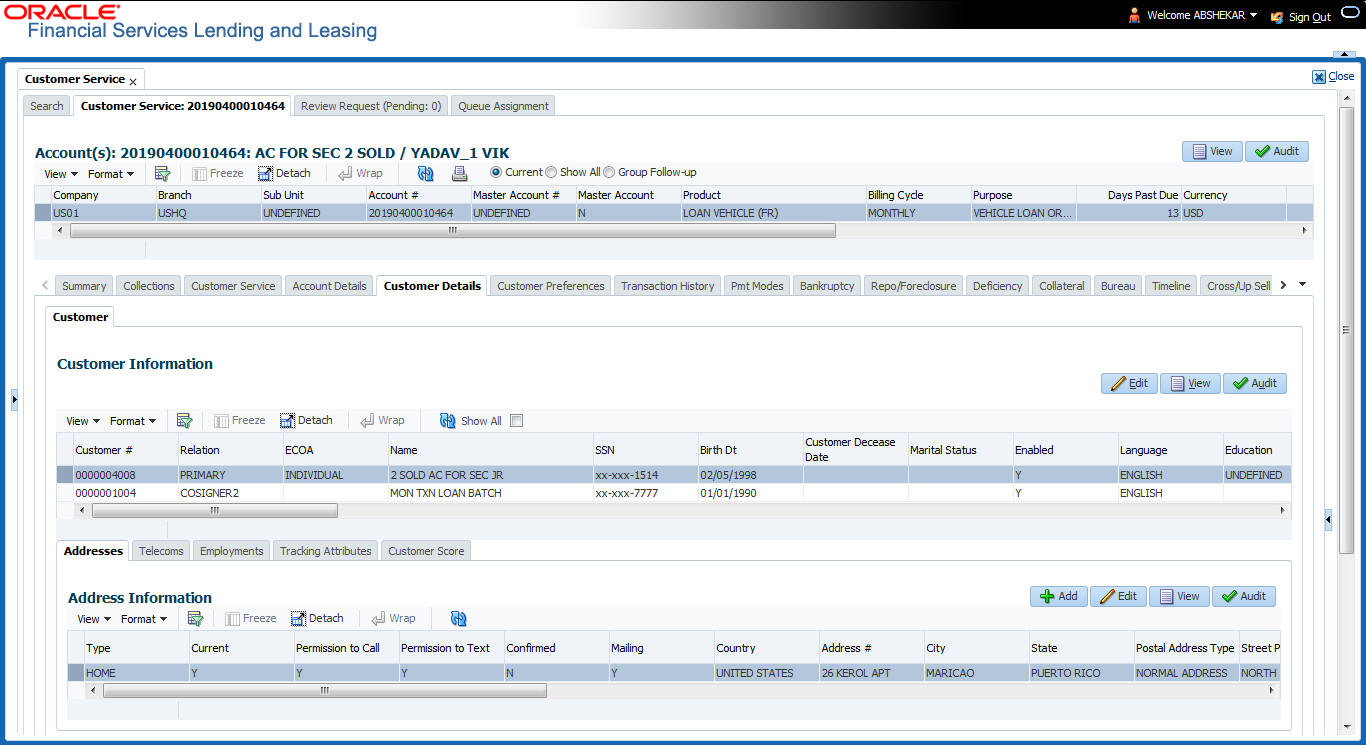Open the Review Request (Pending: 0) tab
Viewport: 1366px width, 745px height.
tap(371, 106)
